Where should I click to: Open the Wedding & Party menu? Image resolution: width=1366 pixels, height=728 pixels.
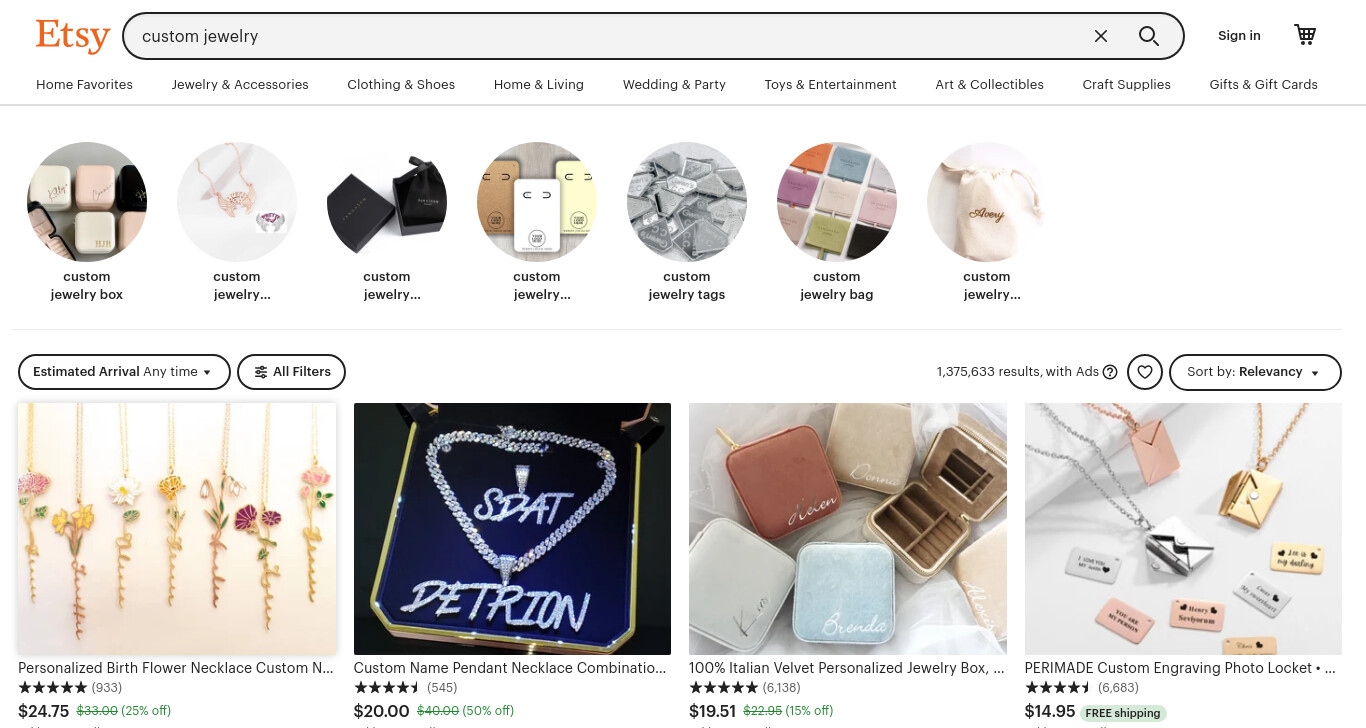(x=674, y=85)
